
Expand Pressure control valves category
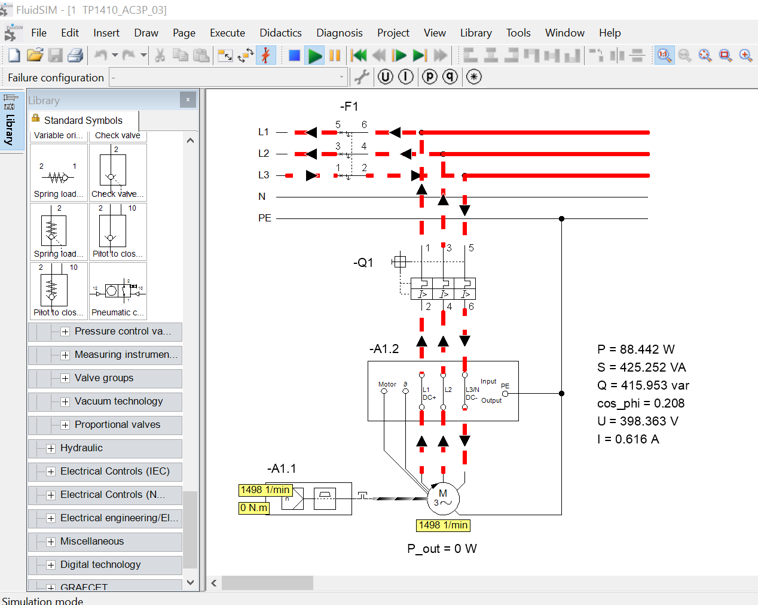(x=65, y=331)
